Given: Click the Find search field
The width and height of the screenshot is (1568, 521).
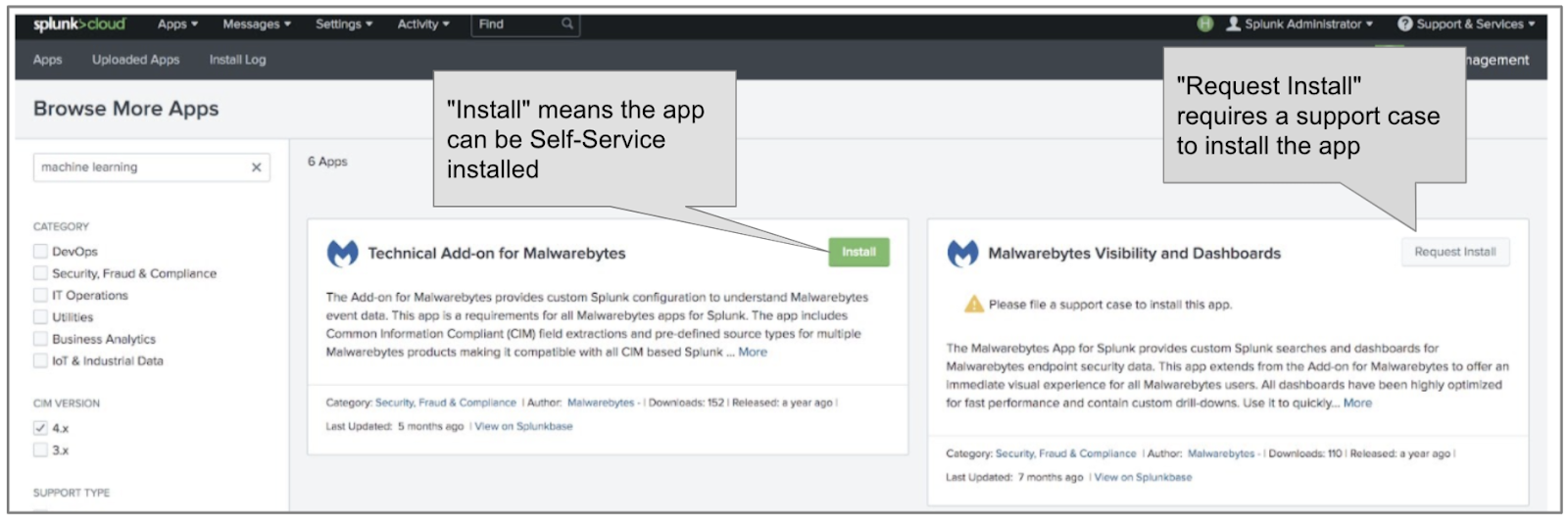Looking at the screenshot, I should pos(525,24).
